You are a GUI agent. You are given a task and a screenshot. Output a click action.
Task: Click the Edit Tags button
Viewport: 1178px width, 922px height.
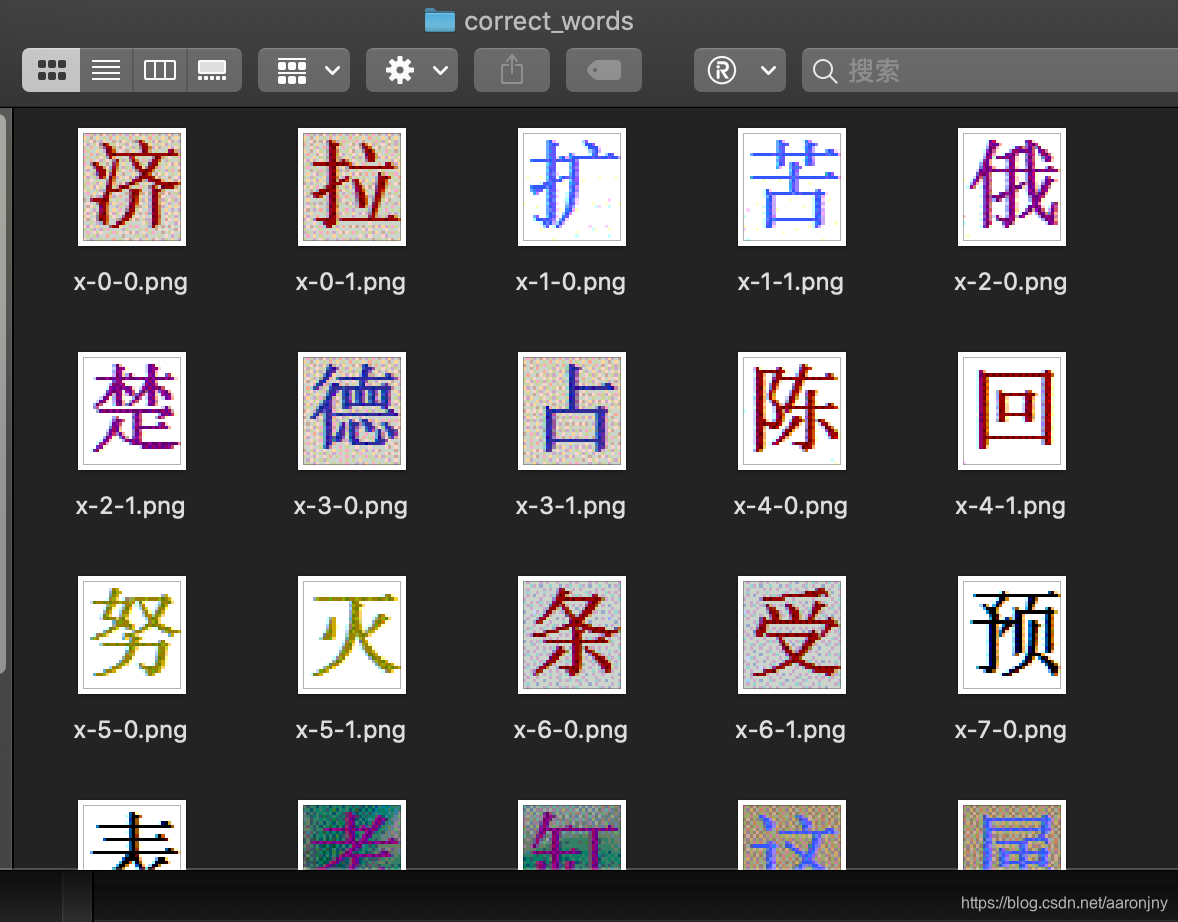[x=603, y=70]
